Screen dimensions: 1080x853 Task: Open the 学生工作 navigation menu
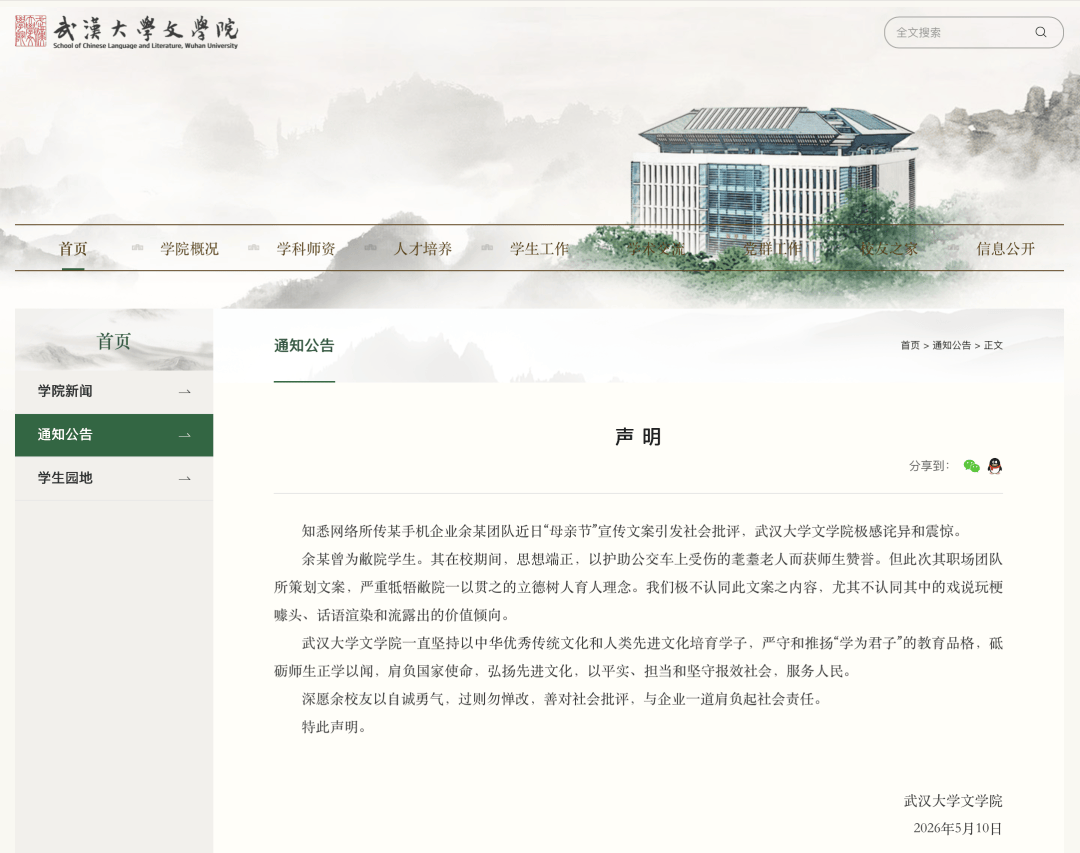click(539, 249)
